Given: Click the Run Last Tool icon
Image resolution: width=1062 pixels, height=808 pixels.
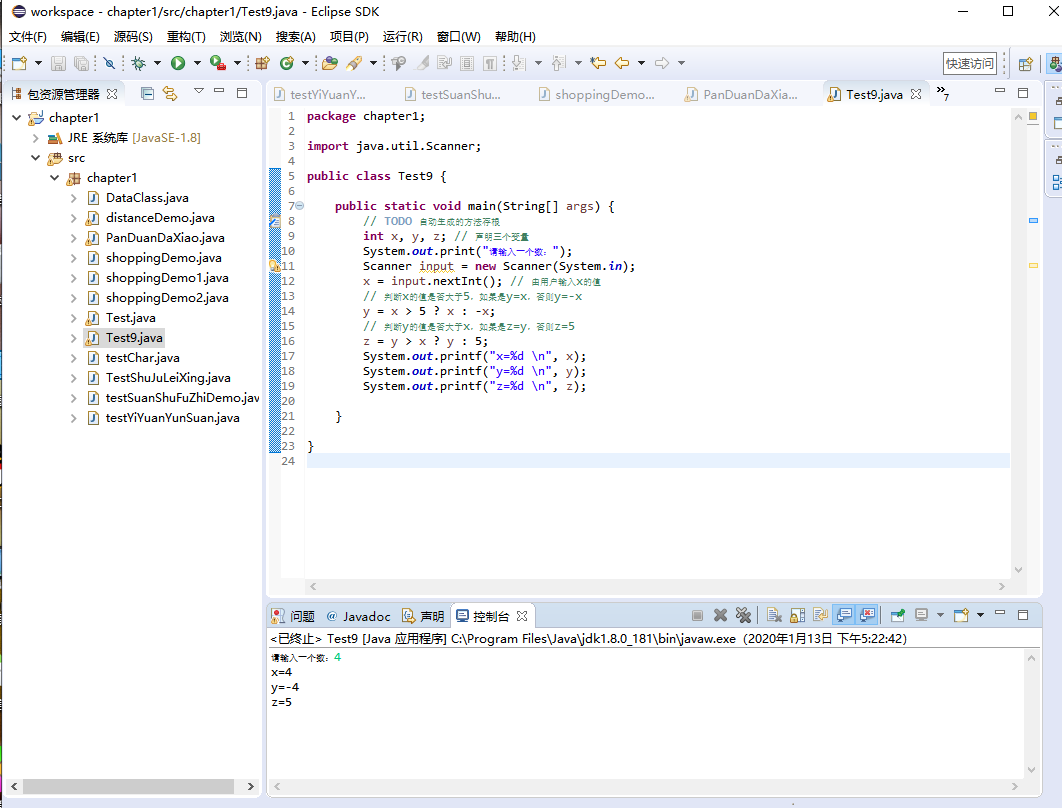Looking at the screenshot, I should 217,63.
